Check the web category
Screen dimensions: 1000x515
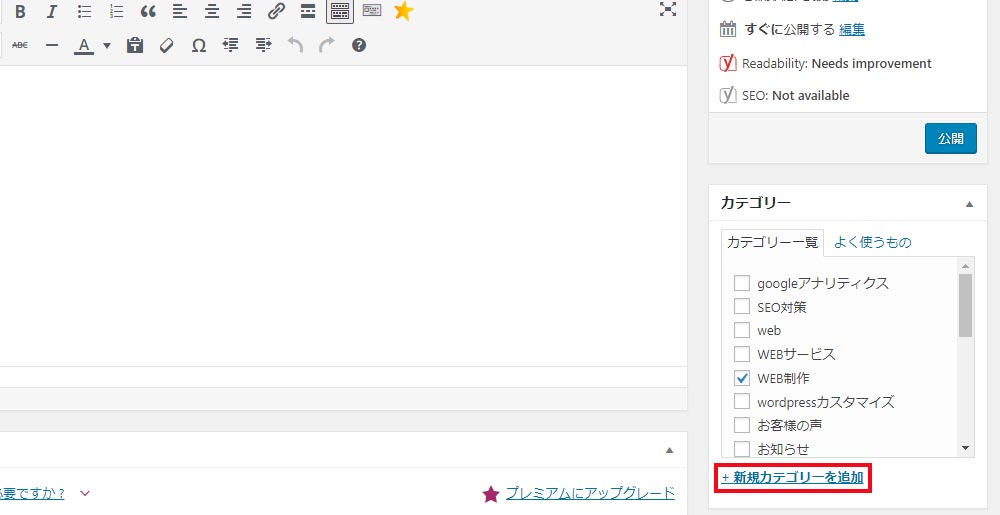pyautogui.click(x=742, y=330)
